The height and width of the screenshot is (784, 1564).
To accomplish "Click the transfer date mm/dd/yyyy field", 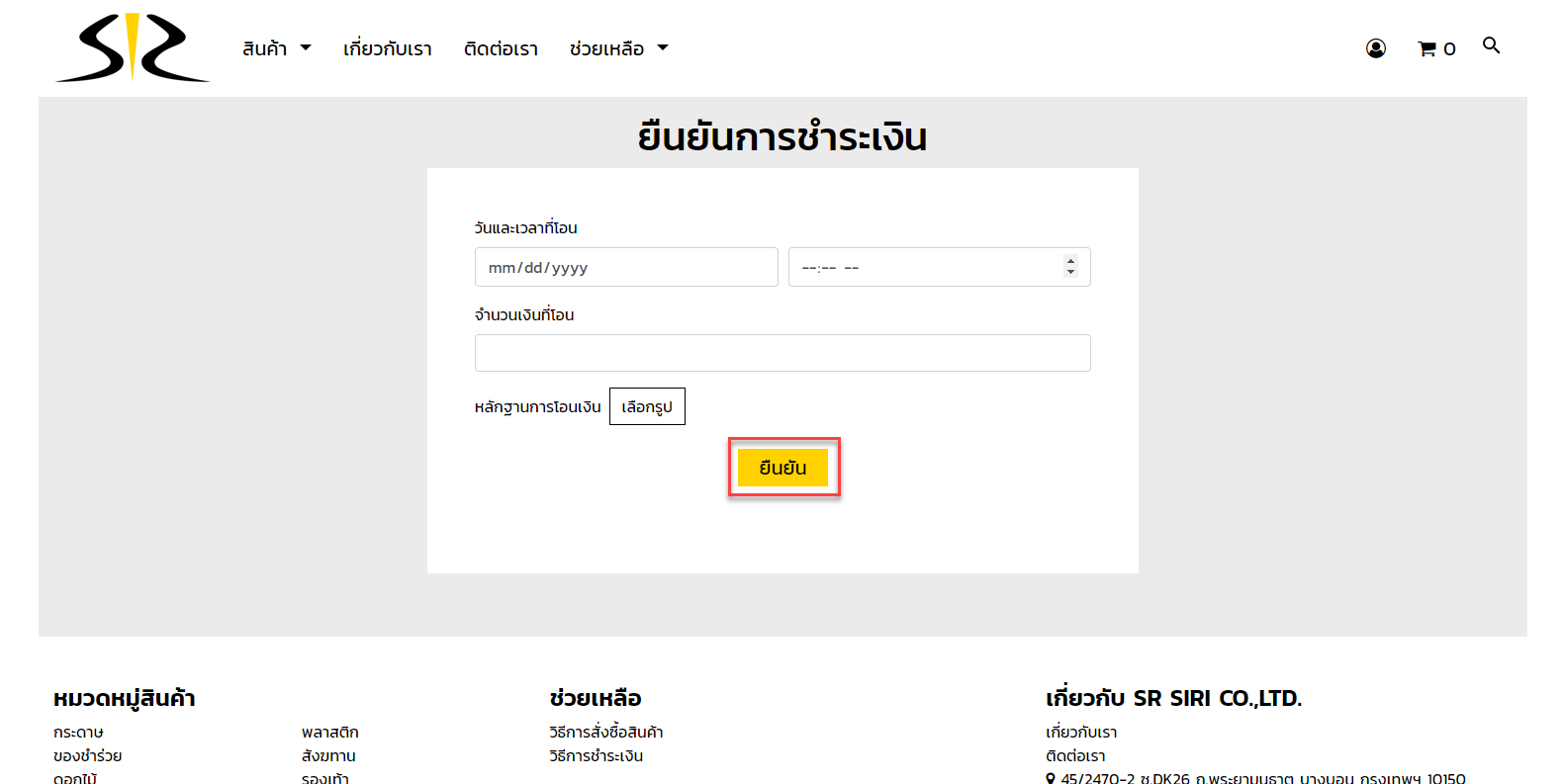I will click(x=625, y=267).
